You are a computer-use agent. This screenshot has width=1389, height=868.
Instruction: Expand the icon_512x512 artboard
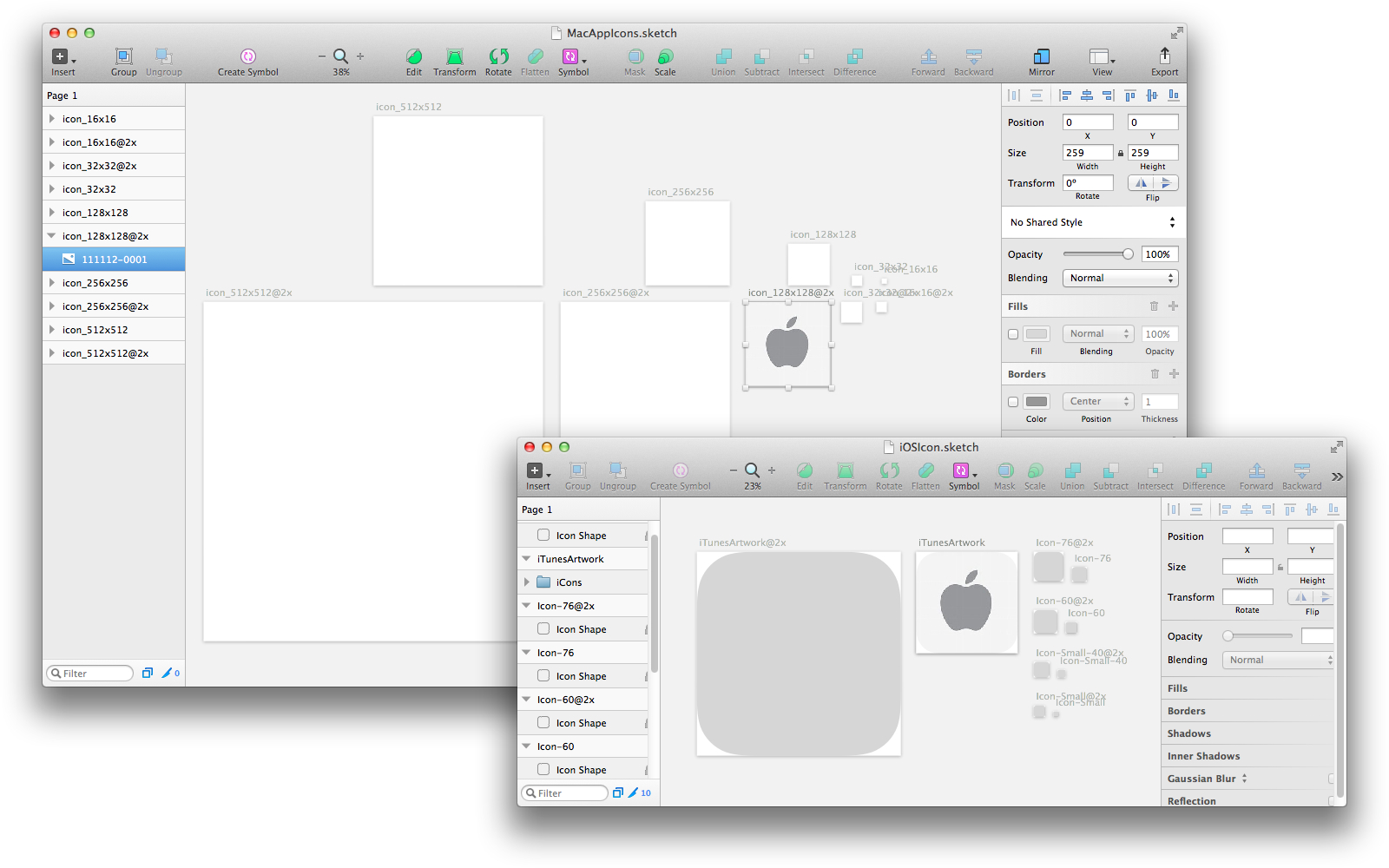point(52,330)
